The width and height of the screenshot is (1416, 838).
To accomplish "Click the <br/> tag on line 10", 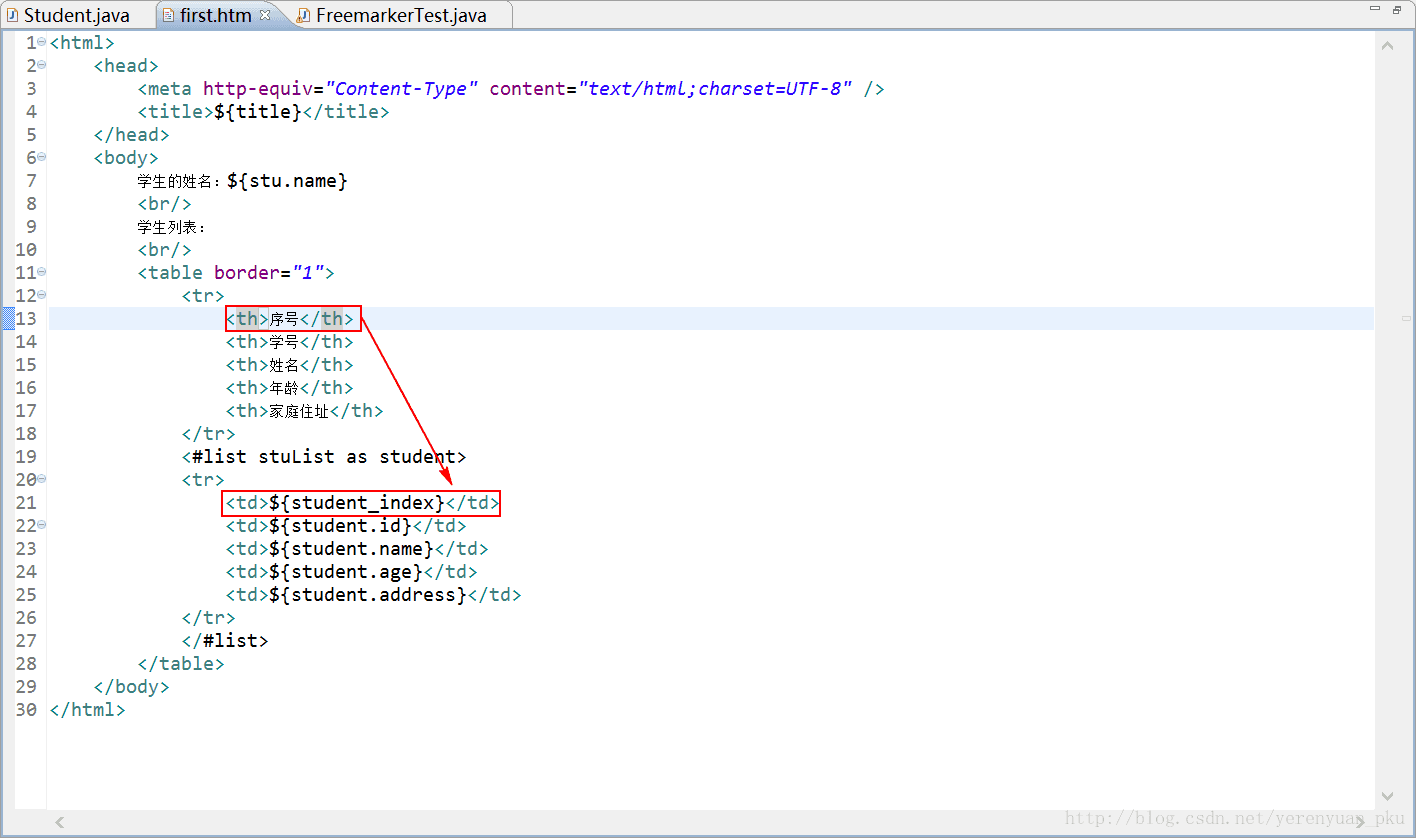I will coord(165,249).
